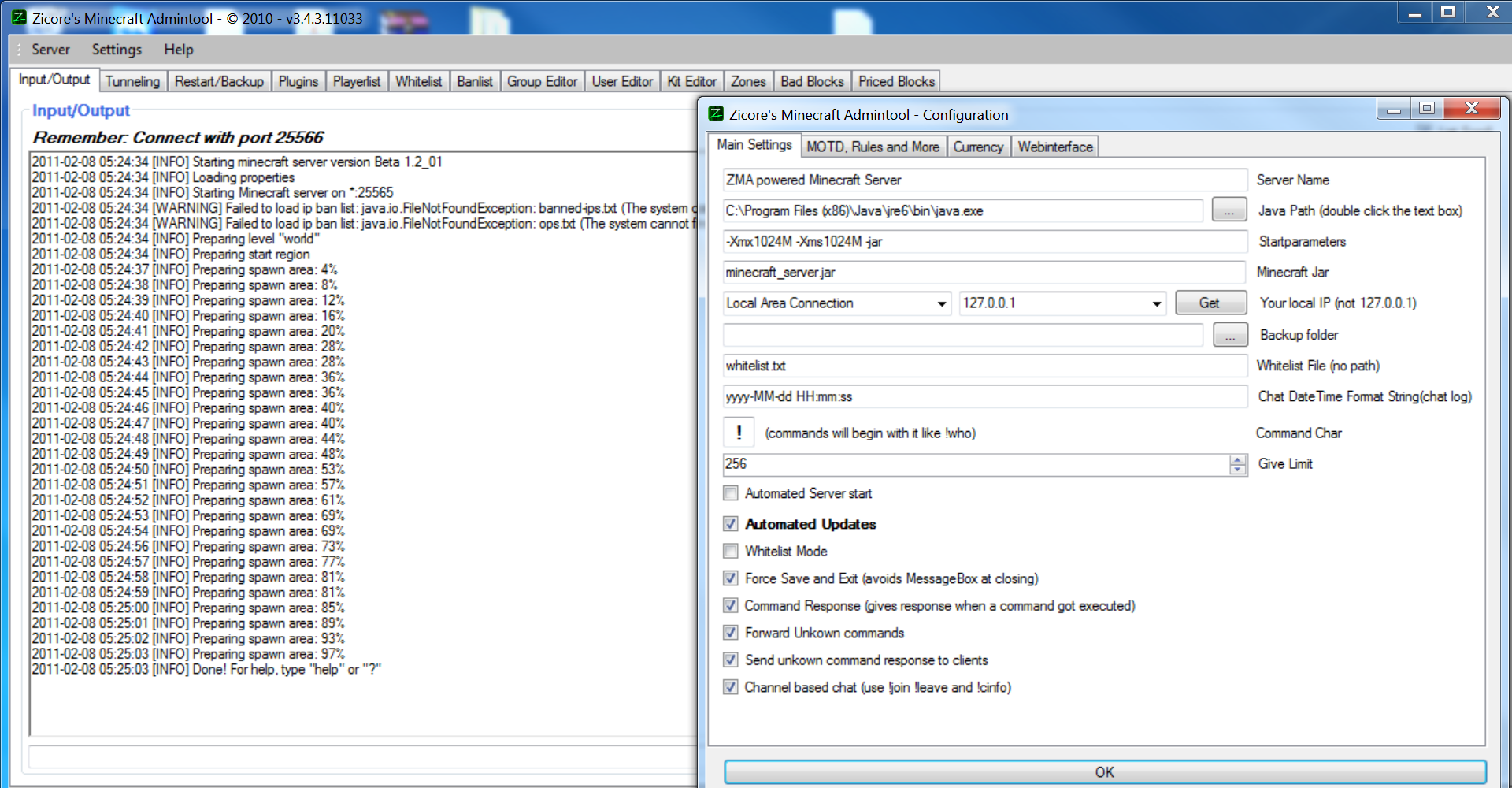Open the User Editor tab
Viewport: 1512px width, 788px height.
tap(622, 81)
